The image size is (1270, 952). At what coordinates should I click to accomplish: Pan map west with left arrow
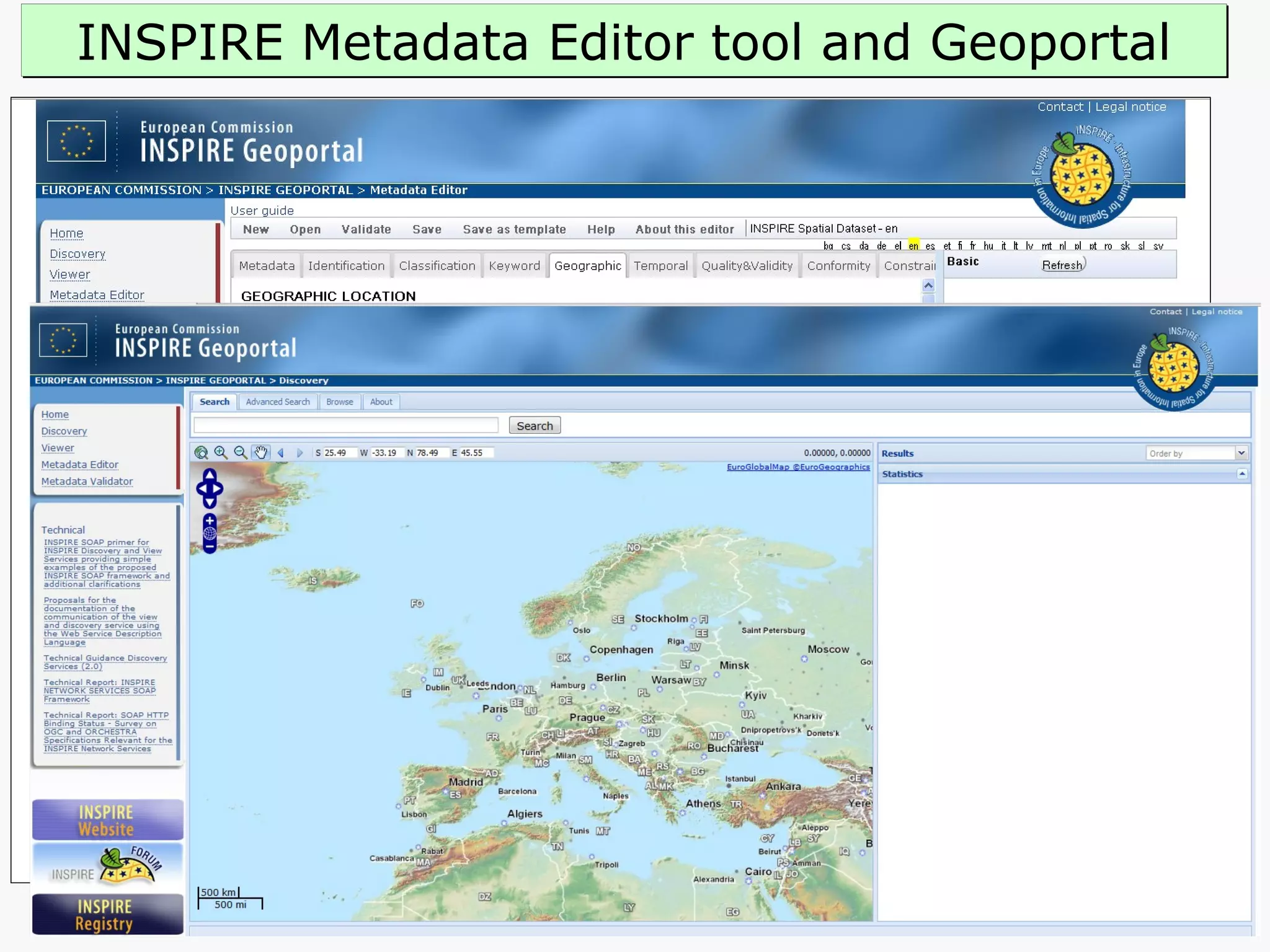tap(201, 488)
